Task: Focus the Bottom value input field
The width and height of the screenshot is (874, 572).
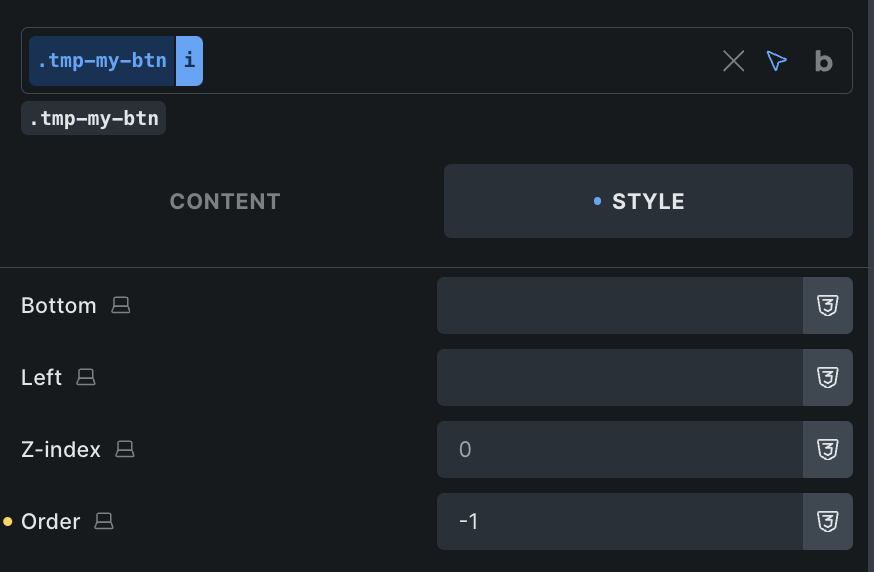Action: [x=620, y=306]
